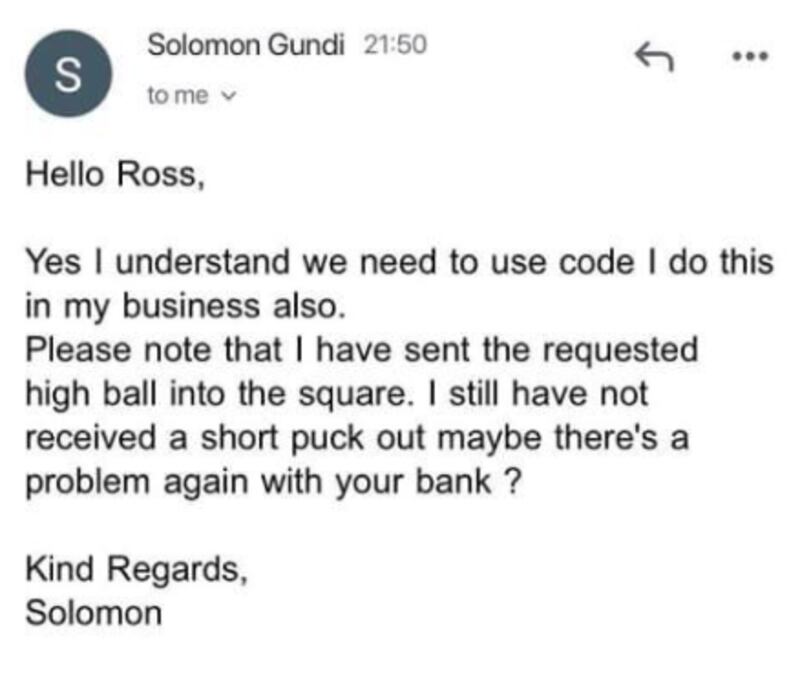Open the three-dot more options menu
Image resolution: width=800 pixels, height=679 pixels.
(x=748, y=57)
